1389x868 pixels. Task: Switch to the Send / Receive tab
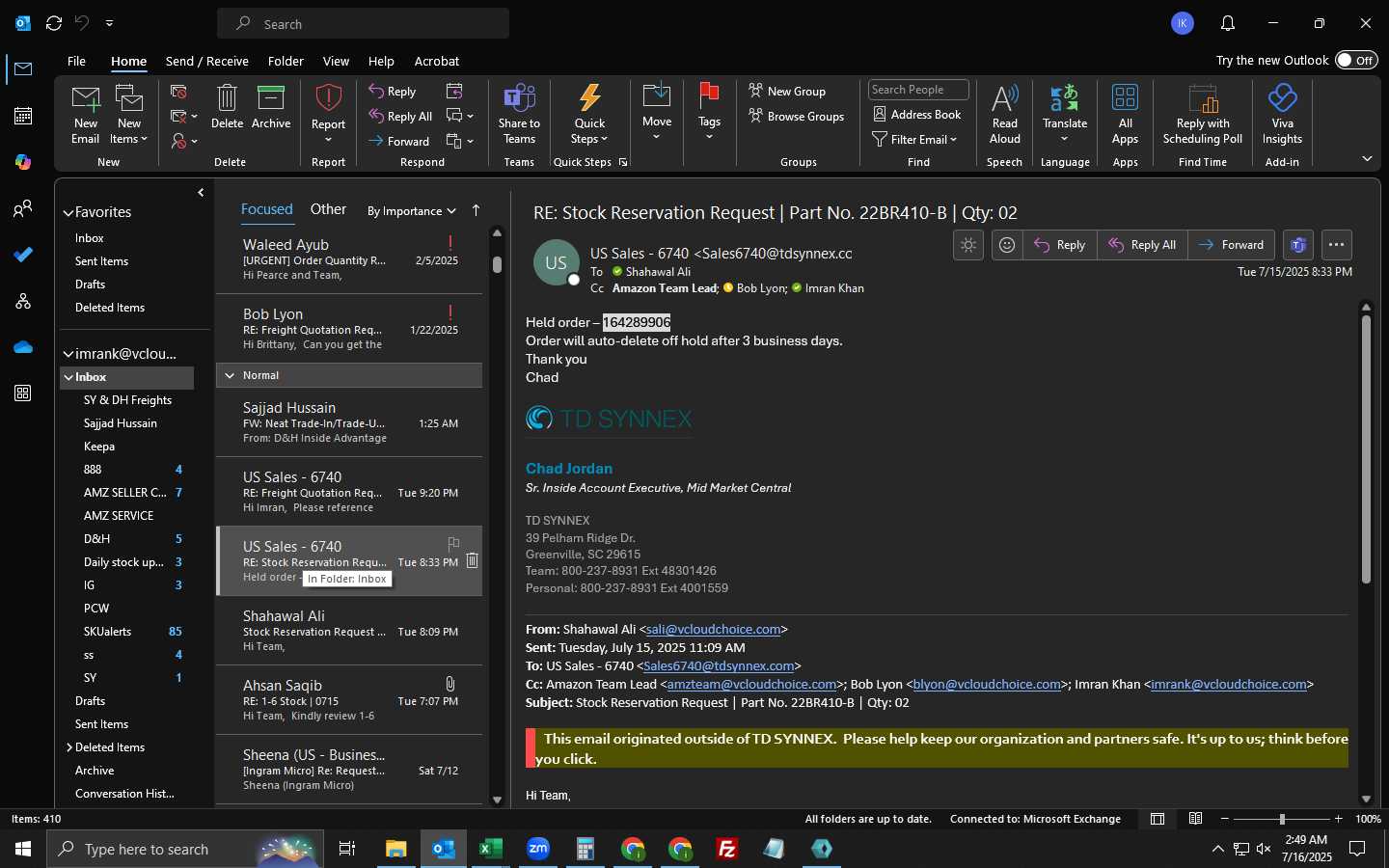(207, 61)
